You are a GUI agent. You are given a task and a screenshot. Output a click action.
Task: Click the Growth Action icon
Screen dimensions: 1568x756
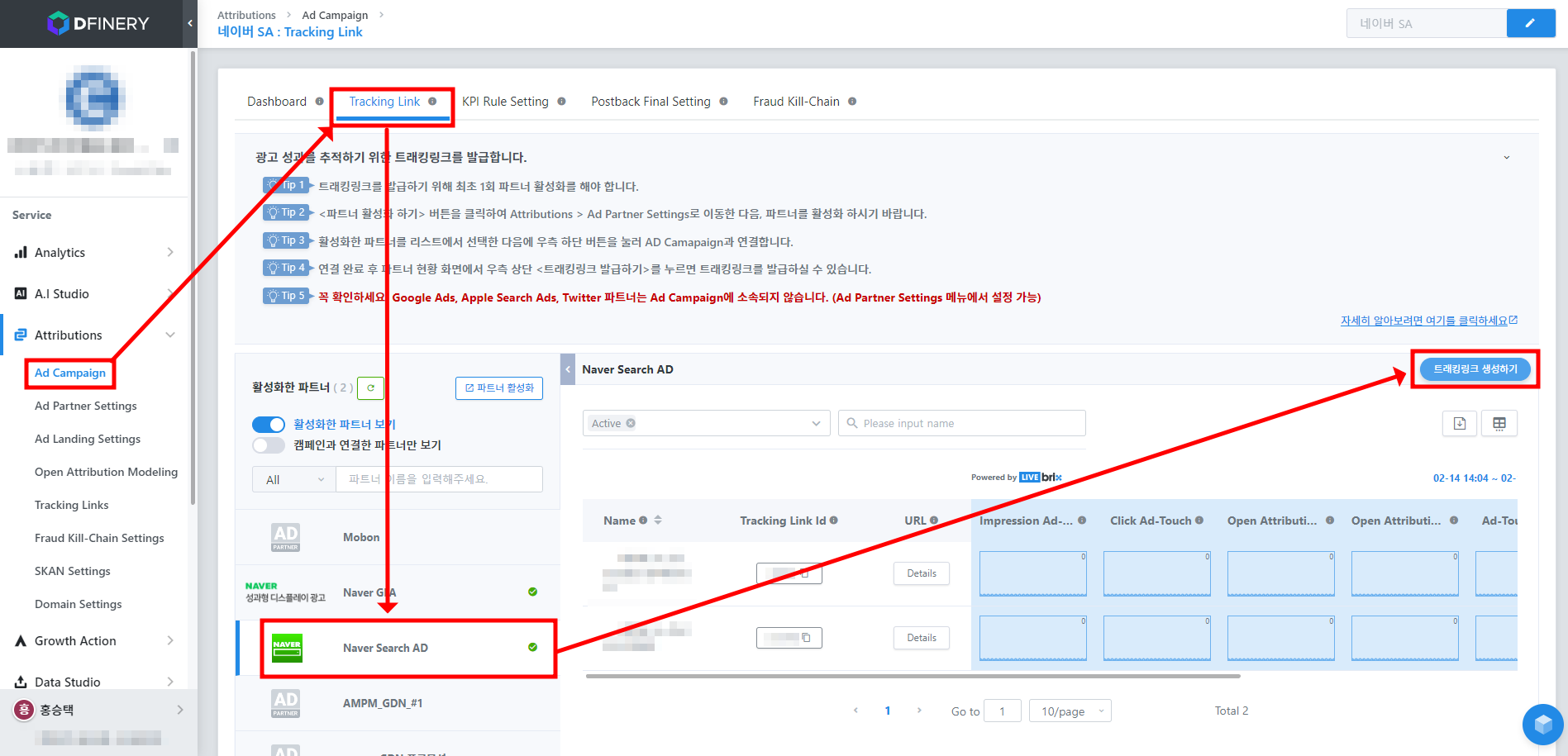pyautogui.click(x=21, y=640)
